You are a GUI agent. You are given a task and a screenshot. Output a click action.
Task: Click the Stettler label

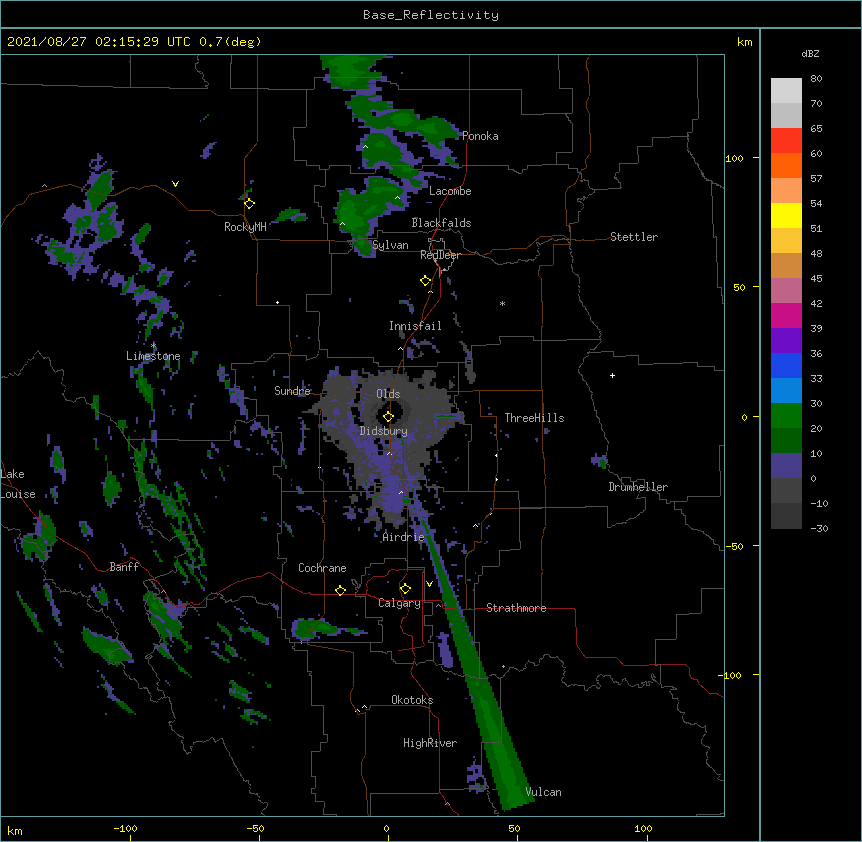point(634,237)
